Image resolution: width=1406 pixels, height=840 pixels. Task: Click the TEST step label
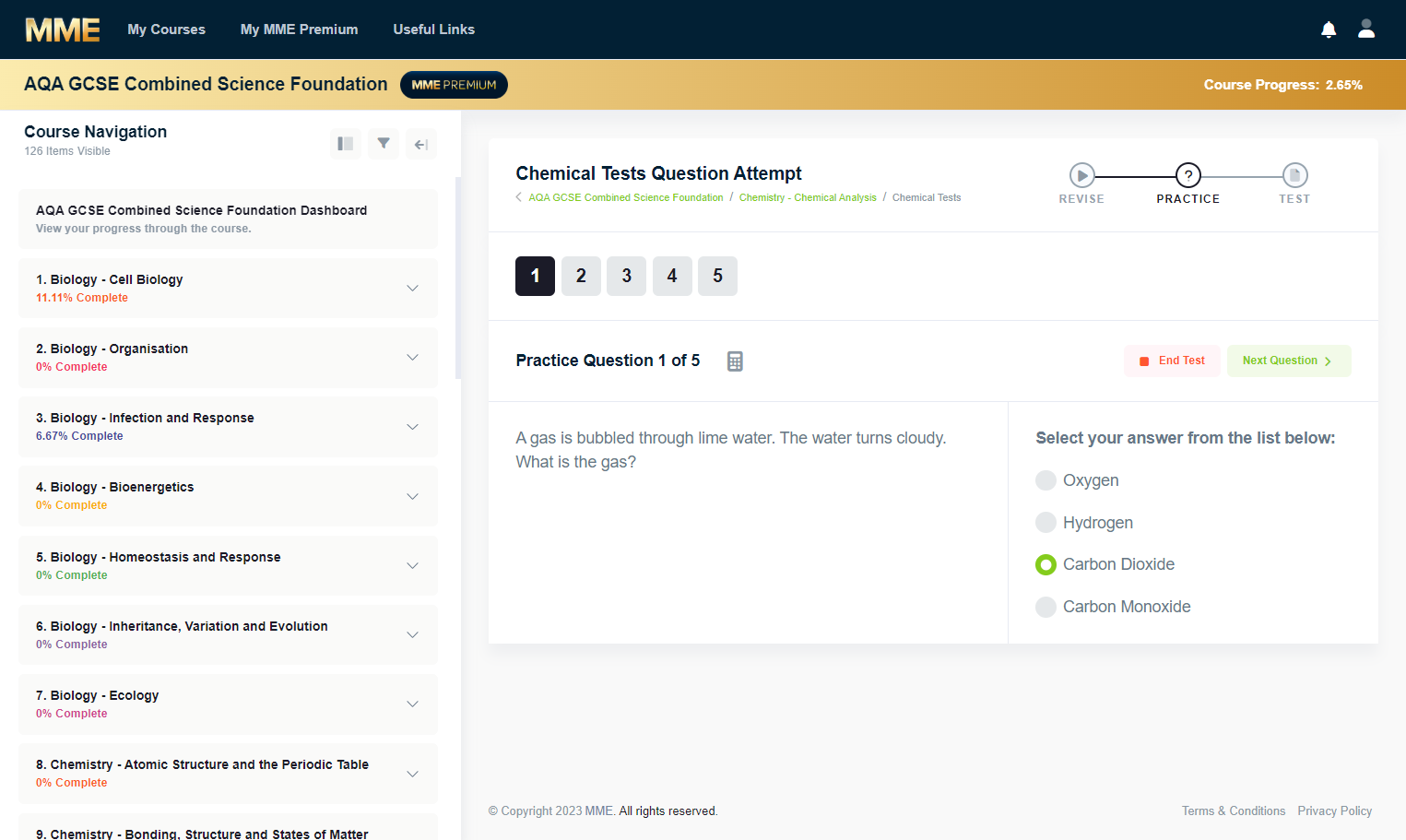coord(1294,199)
